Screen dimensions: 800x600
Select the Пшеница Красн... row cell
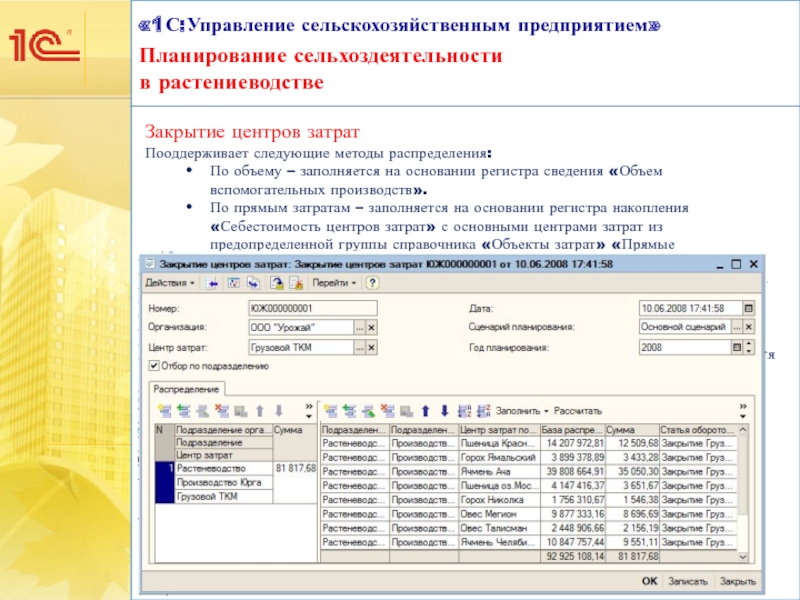[x=499, y=443]
